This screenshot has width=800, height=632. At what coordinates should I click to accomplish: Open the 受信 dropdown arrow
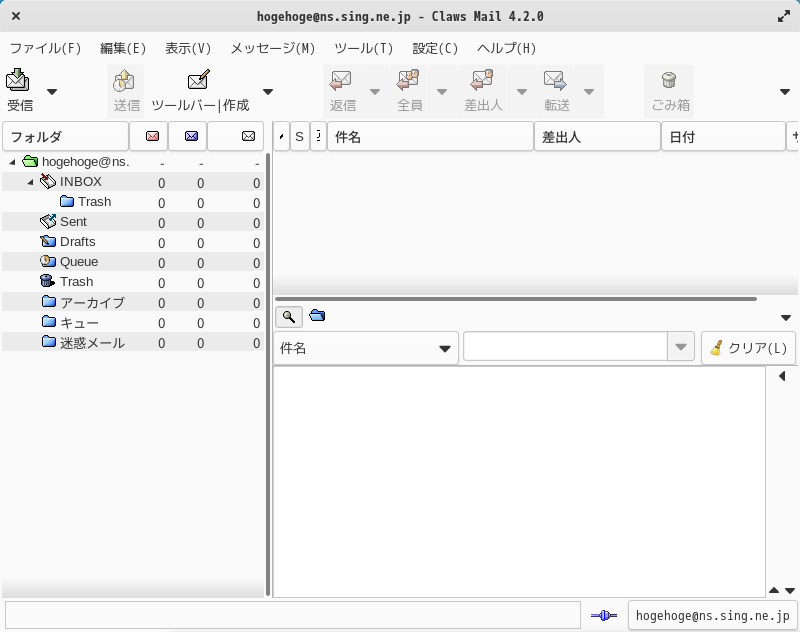point(52,92)
